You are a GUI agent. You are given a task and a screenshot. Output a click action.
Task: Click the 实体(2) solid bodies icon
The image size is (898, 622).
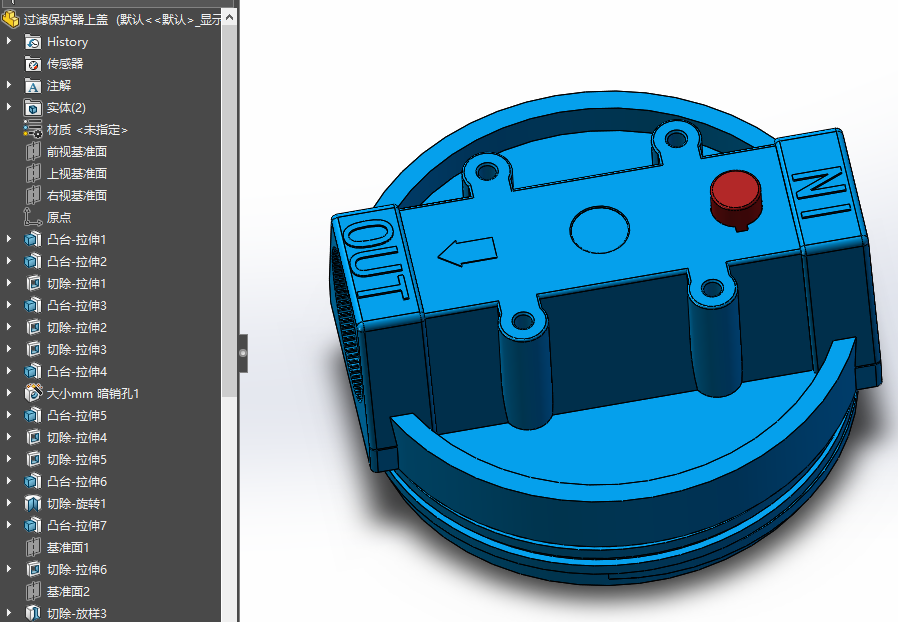pyautogui.click(x=33, y=108)
